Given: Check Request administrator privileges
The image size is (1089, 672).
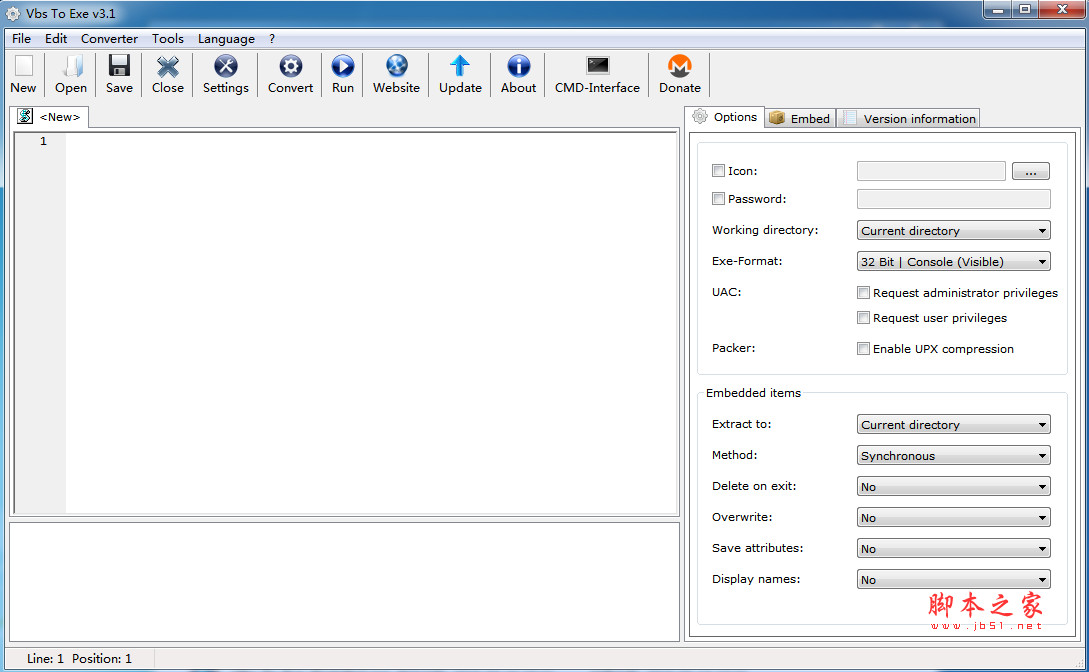Looking at the screenshot, I should [x=863, y=293].
